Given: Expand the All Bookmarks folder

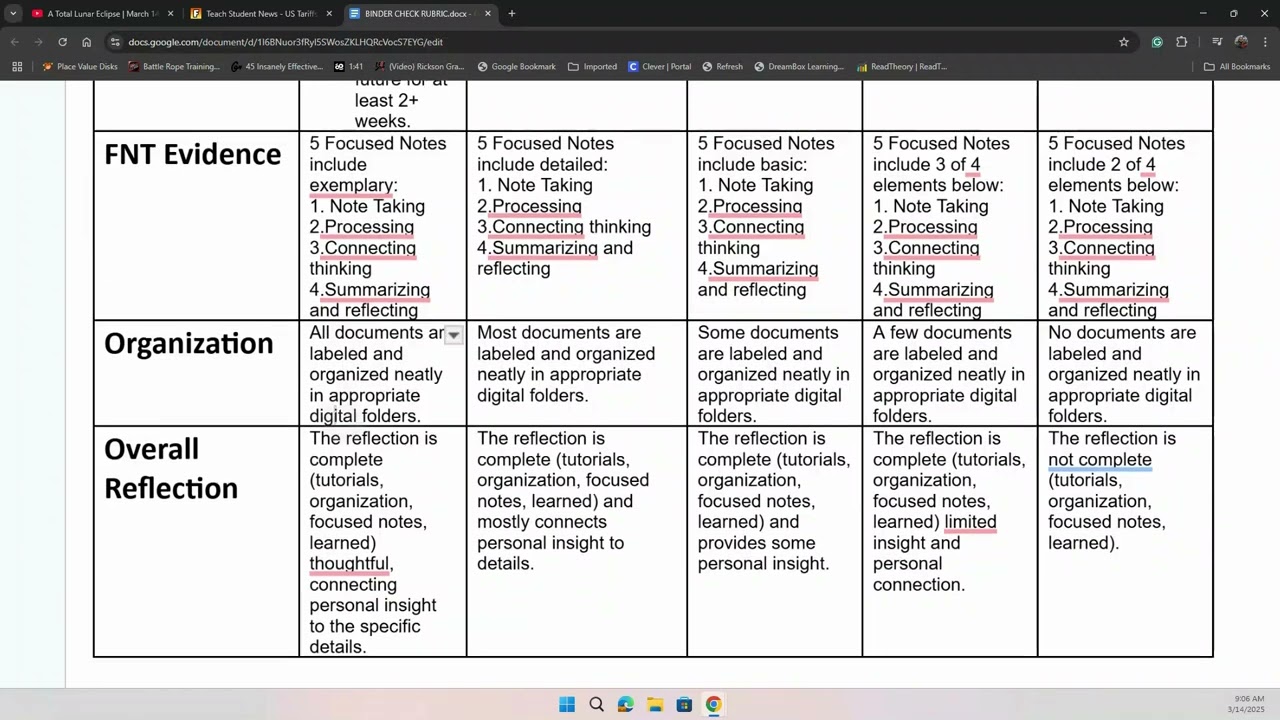Looking at the screenshot, I should [1237, 67].
